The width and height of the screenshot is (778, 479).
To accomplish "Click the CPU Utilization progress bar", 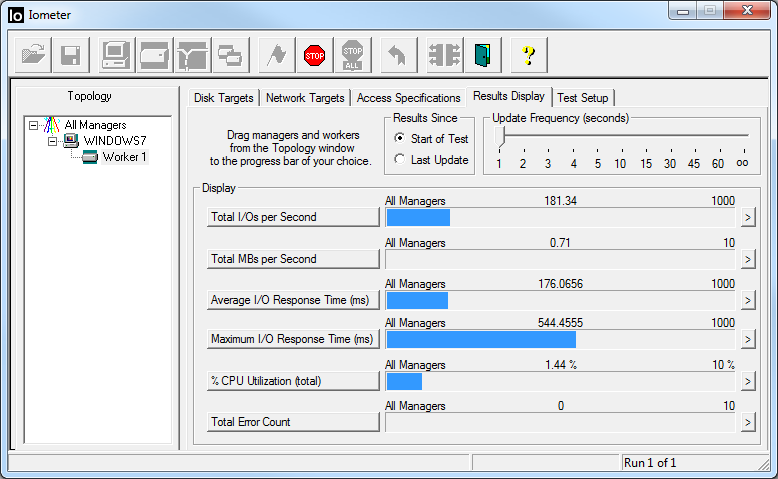I will (560, 381).
